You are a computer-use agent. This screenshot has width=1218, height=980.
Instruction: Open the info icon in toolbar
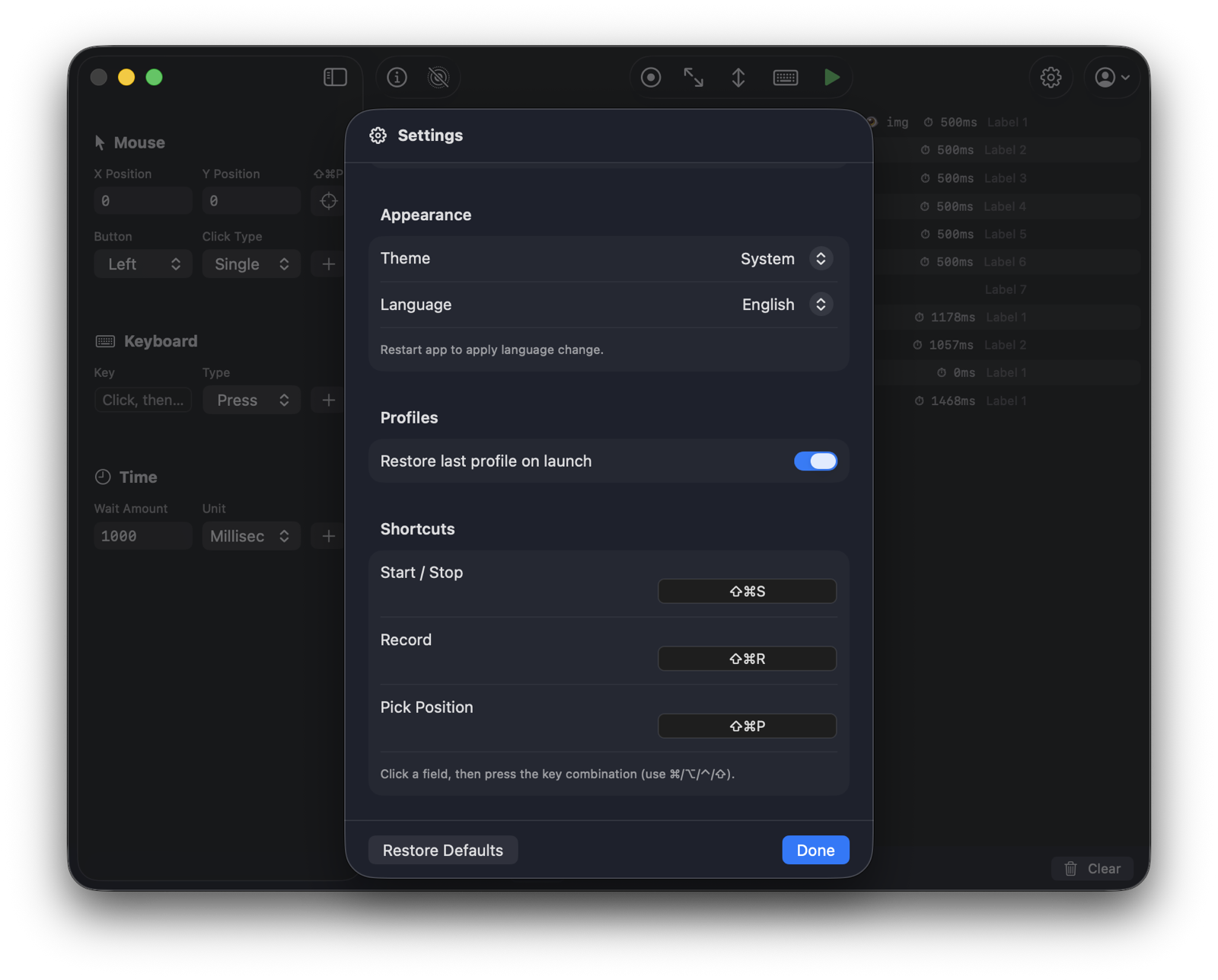397,77
